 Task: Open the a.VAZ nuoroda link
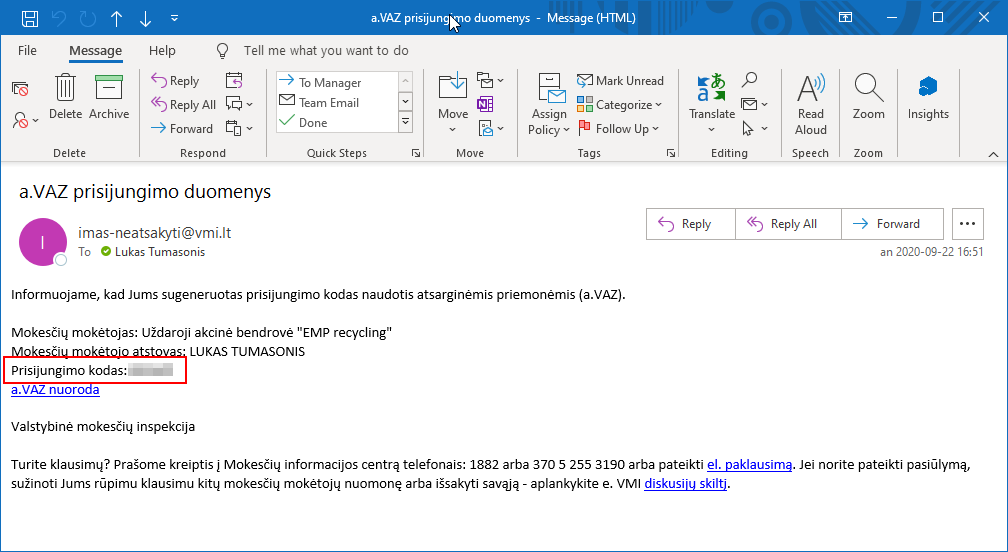click(55, 390)
